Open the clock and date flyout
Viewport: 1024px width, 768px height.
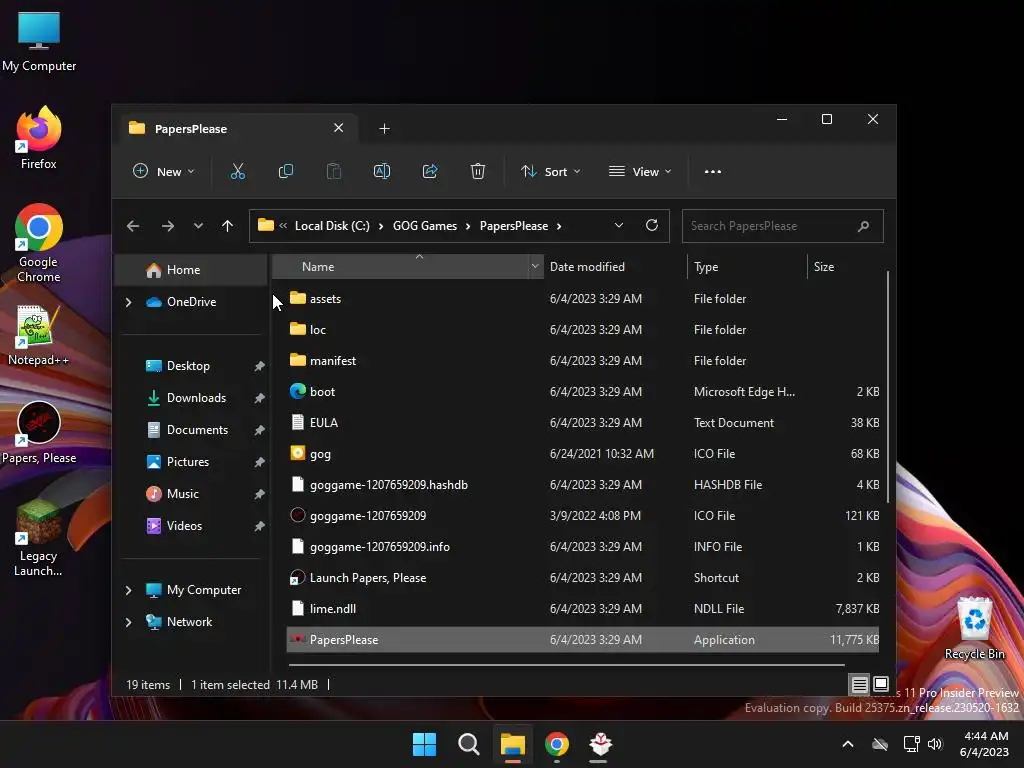pos(986,744)
